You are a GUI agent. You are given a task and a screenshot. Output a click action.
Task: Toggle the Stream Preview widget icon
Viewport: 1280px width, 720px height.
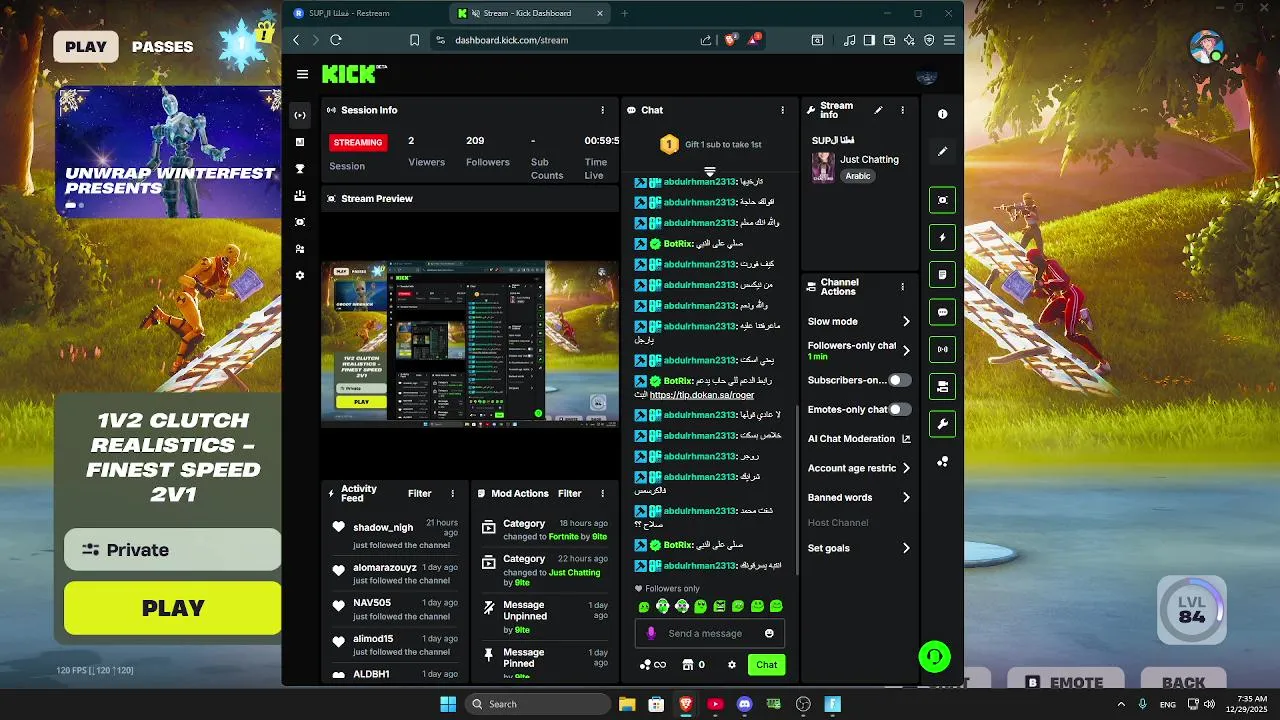942,200
